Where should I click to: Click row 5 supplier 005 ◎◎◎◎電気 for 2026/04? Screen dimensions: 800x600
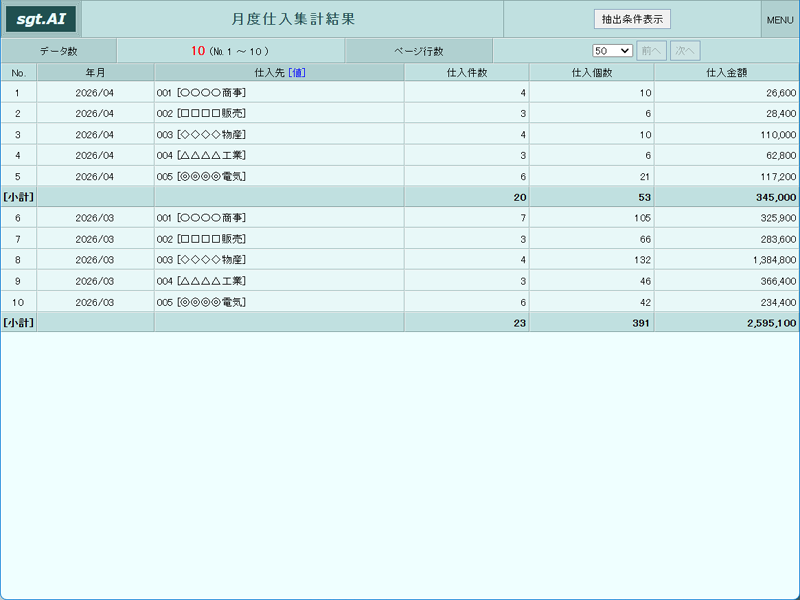tap(201, 177)
